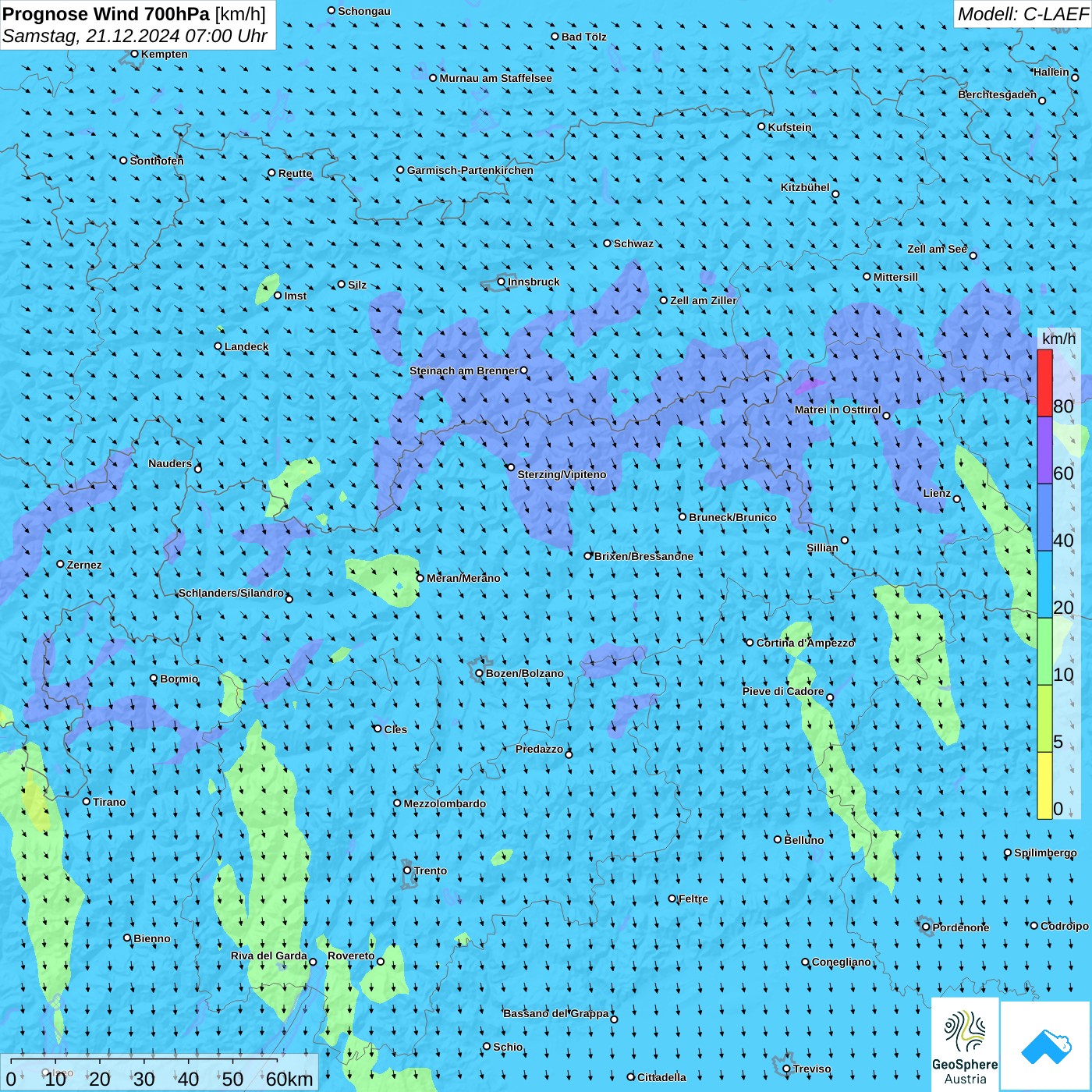Image resolution: width=1092 pixels, height=1092 pixels.
Task: Click the Meran/Merano location dot
Action: 420,578
